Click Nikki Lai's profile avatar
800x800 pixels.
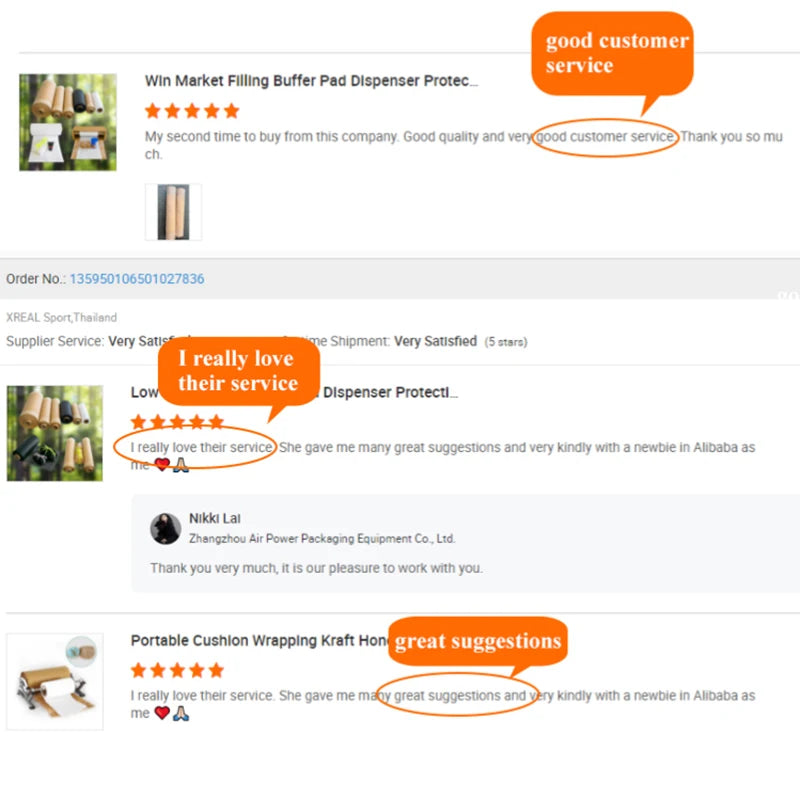pos(165,529)
